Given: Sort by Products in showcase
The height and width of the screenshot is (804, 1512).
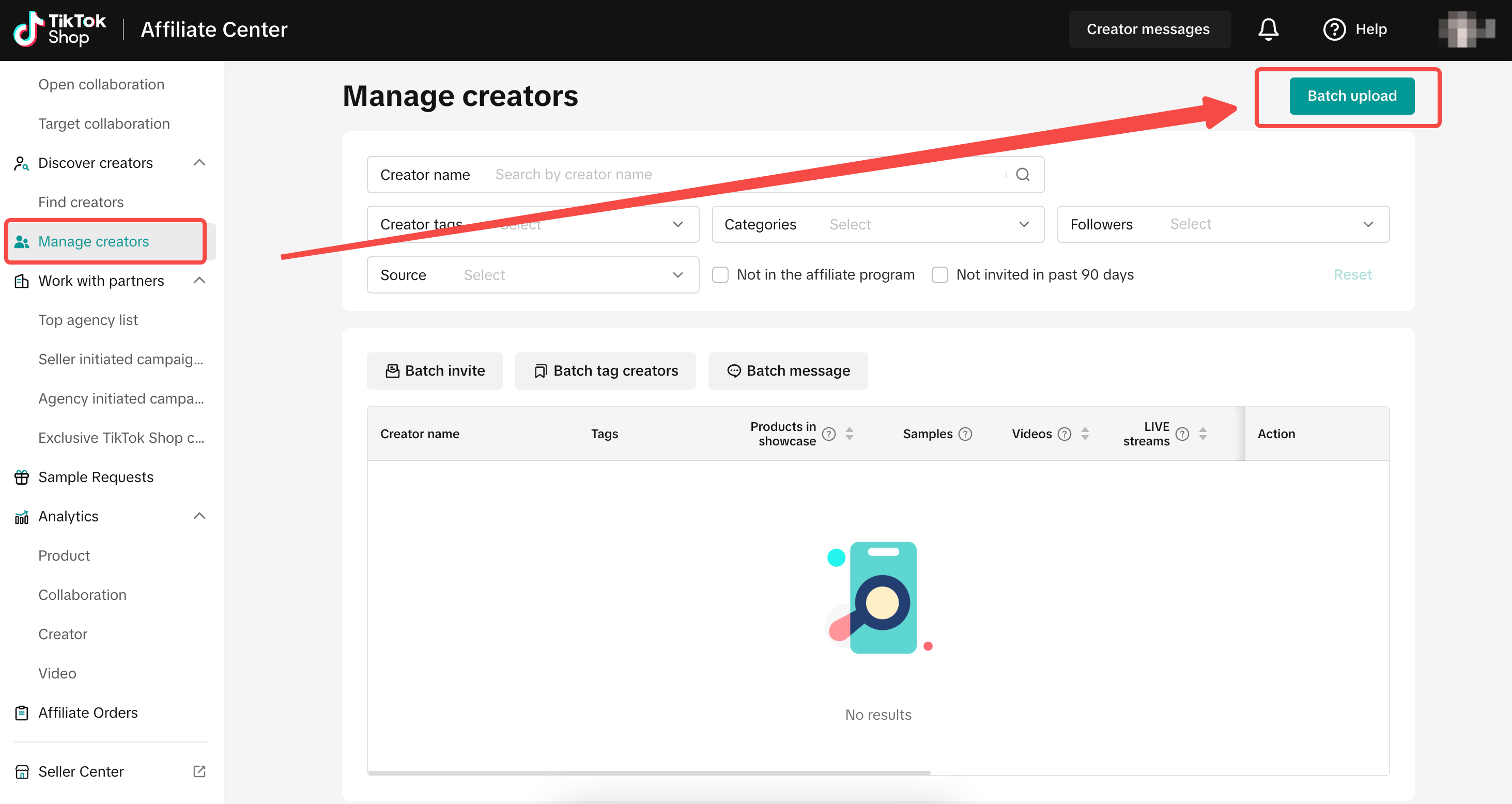Looking at the screenshot, I should [850, 434].
